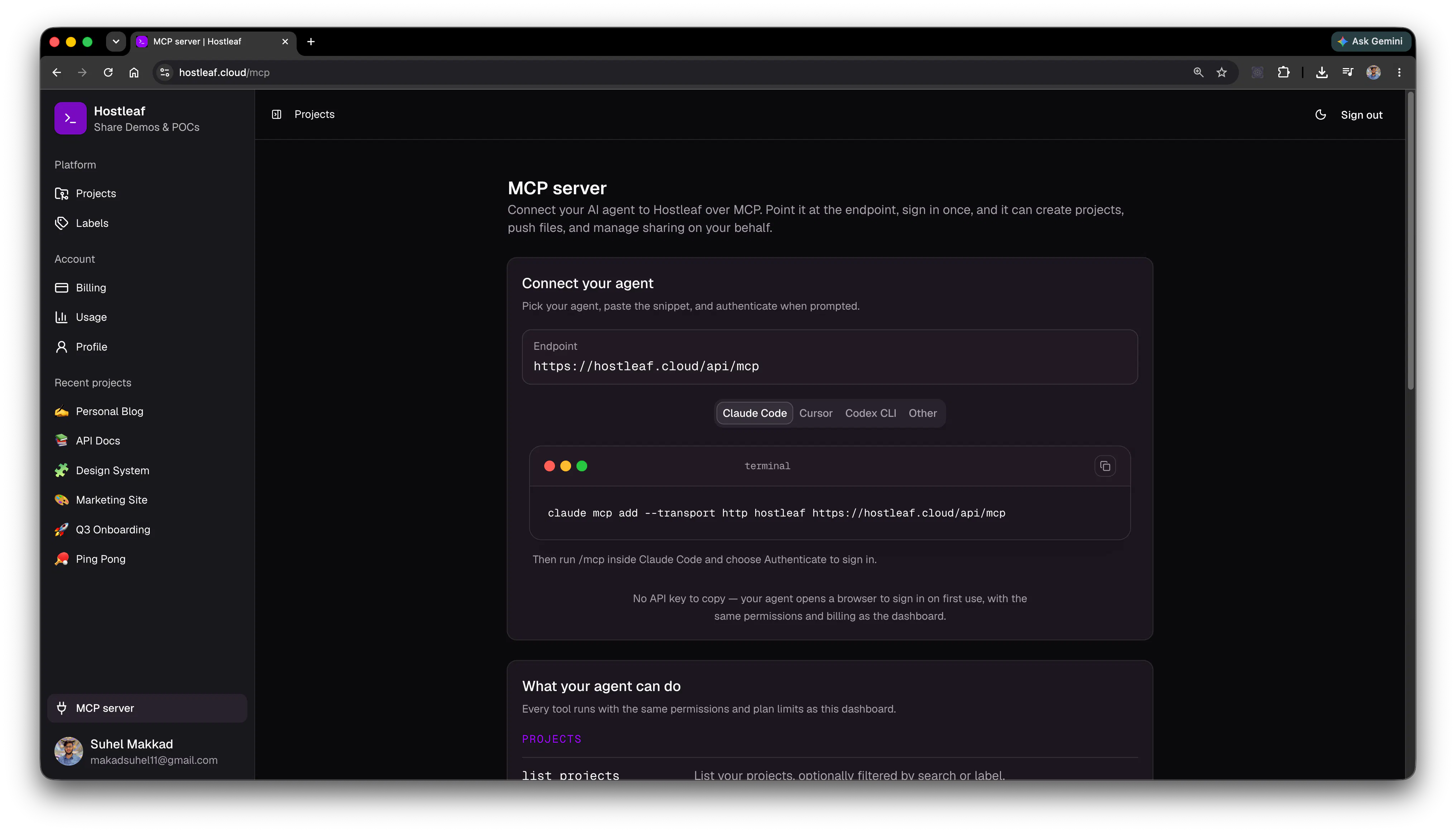Expand the tab search dropdown
Viewport: 1456px width, 833px height.
(116, 42)
